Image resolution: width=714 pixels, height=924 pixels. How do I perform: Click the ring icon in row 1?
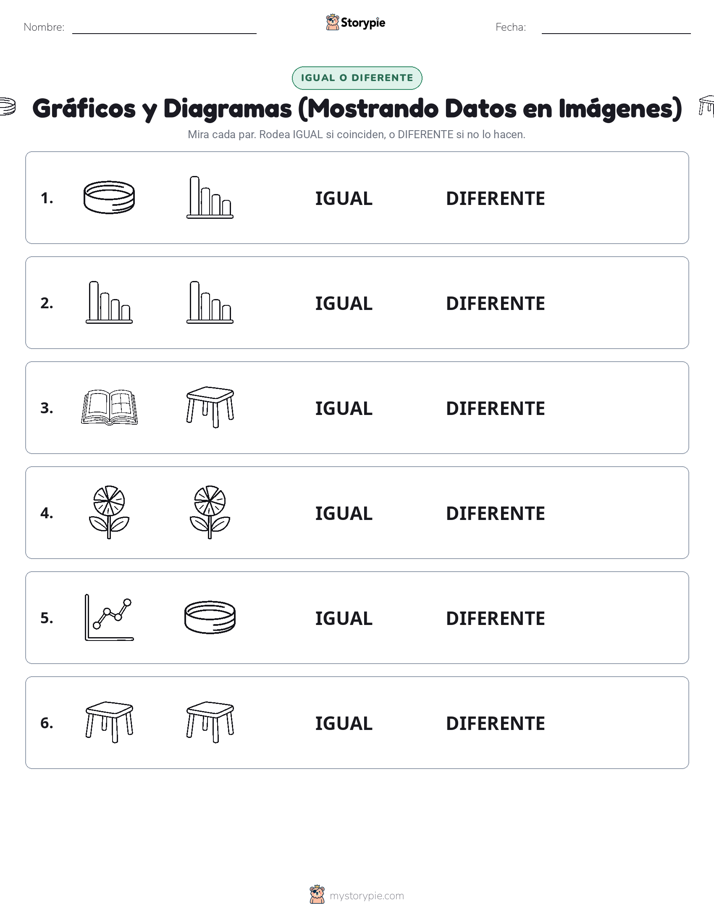109,197
